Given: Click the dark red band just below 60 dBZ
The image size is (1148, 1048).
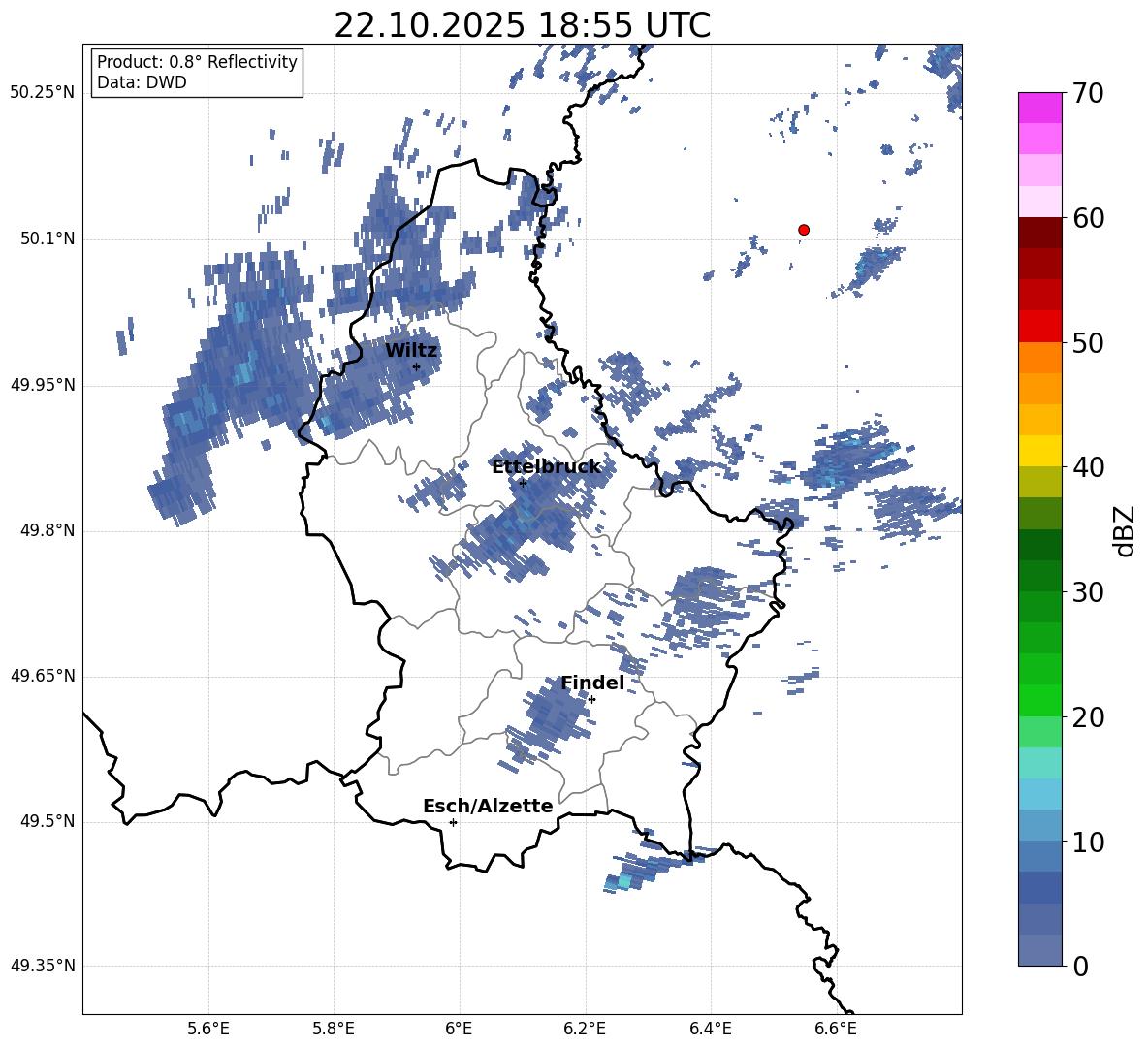Looking at the screenshot, I should coord(1039,233).
